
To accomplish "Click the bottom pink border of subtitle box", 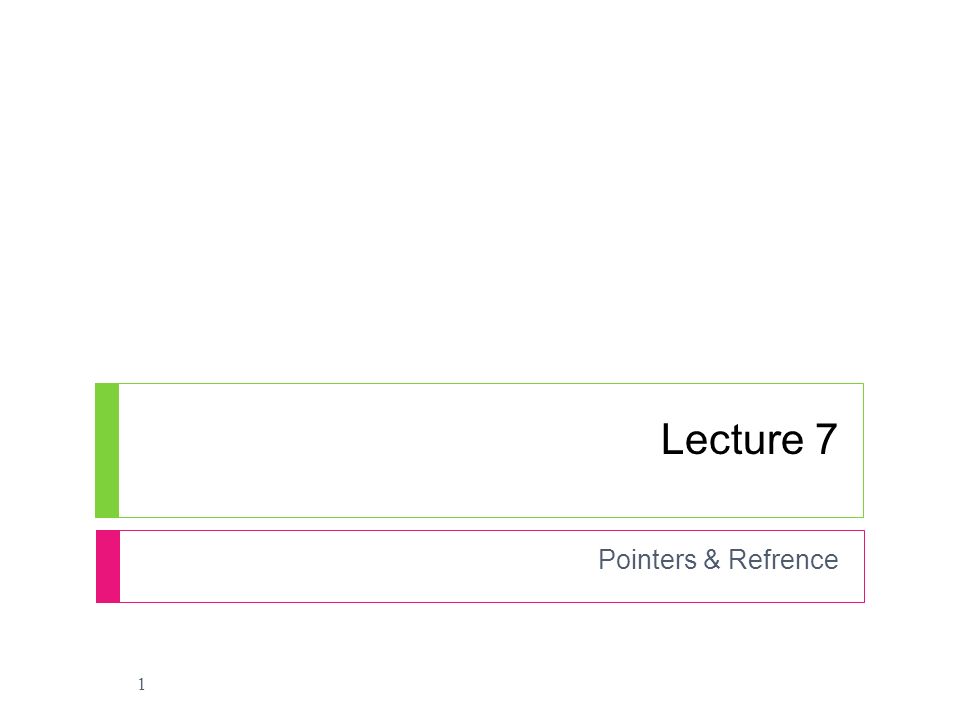I will click(492, 602).
